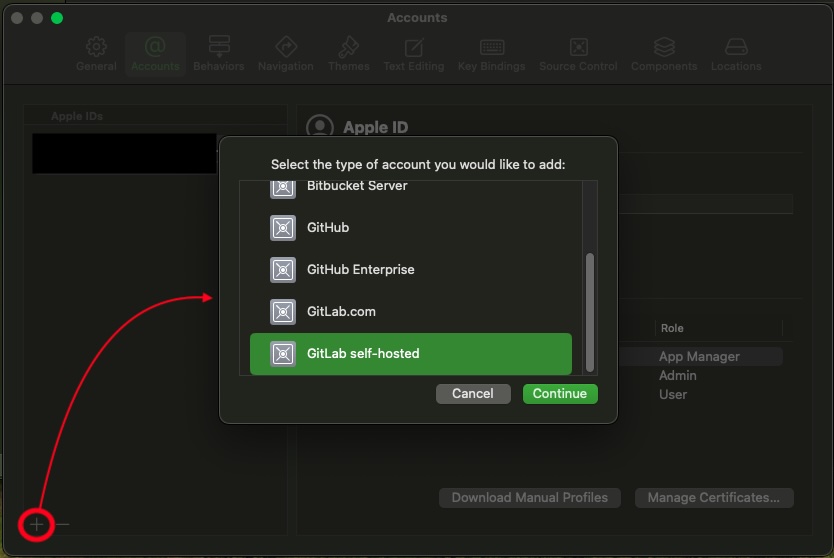
Task: Open the Components preferences pane
Action: (x=663, y=54)
